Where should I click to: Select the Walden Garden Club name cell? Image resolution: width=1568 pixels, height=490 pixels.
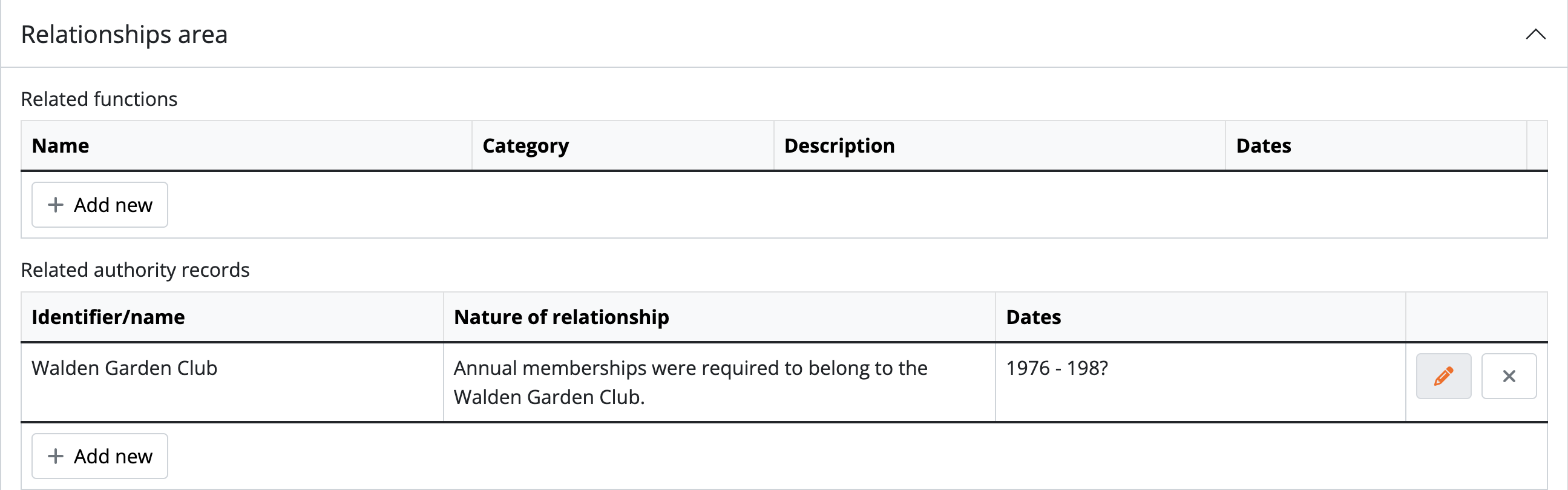pyautogui.click(x=124, y=368)
